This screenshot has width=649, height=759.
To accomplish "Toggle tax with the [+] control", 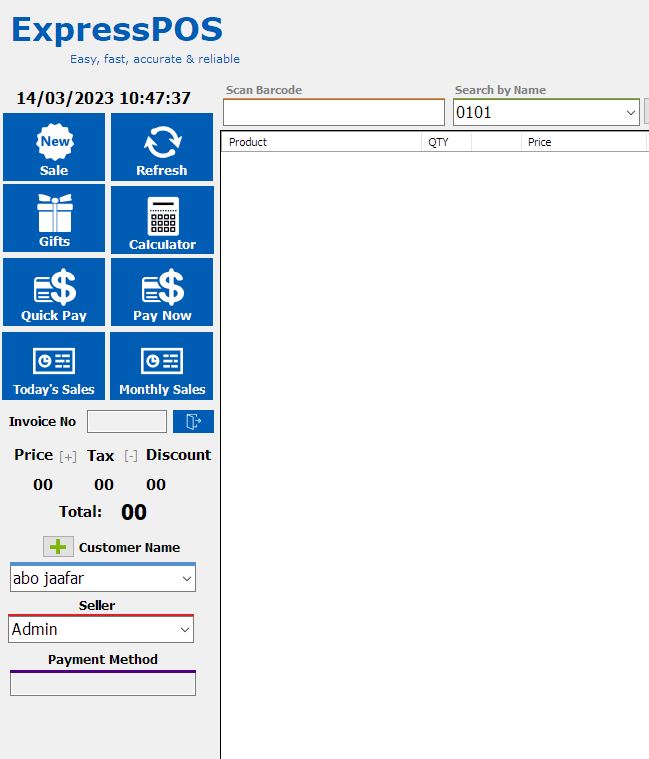I will point(68,457).
